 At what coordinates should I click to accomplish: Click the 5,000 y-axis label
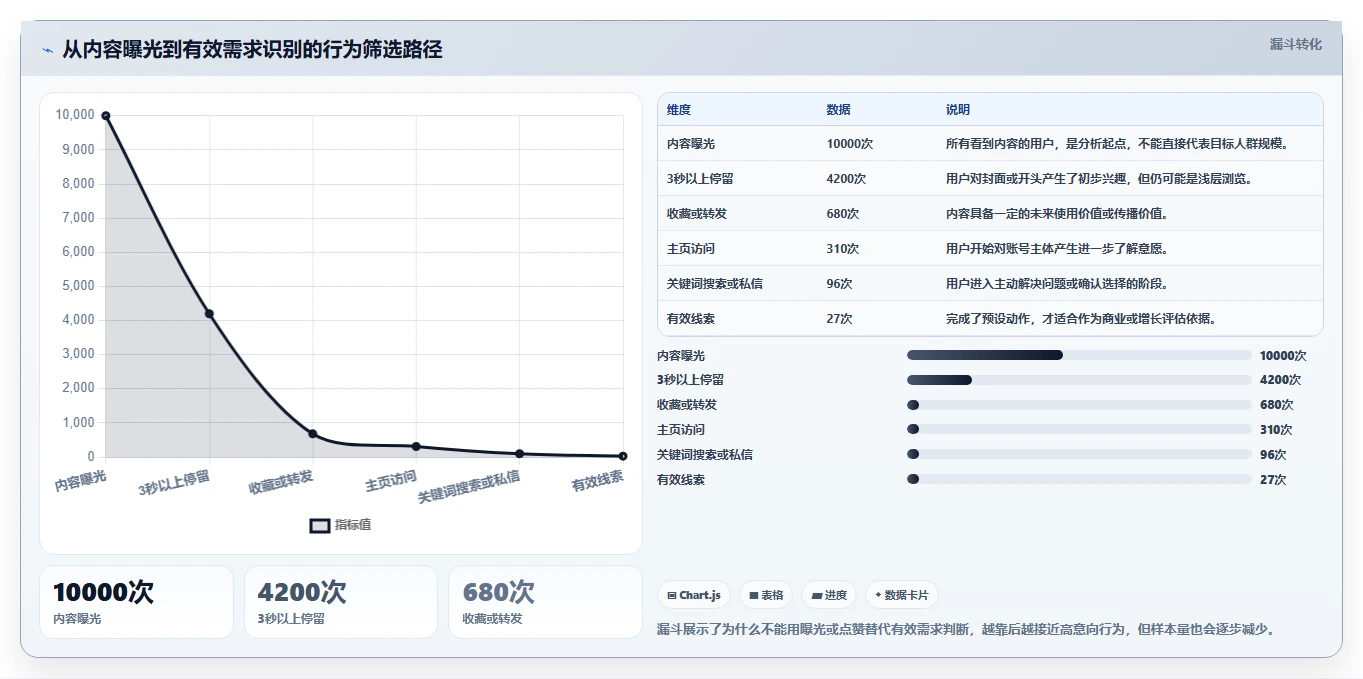click(x=78, y=286)
